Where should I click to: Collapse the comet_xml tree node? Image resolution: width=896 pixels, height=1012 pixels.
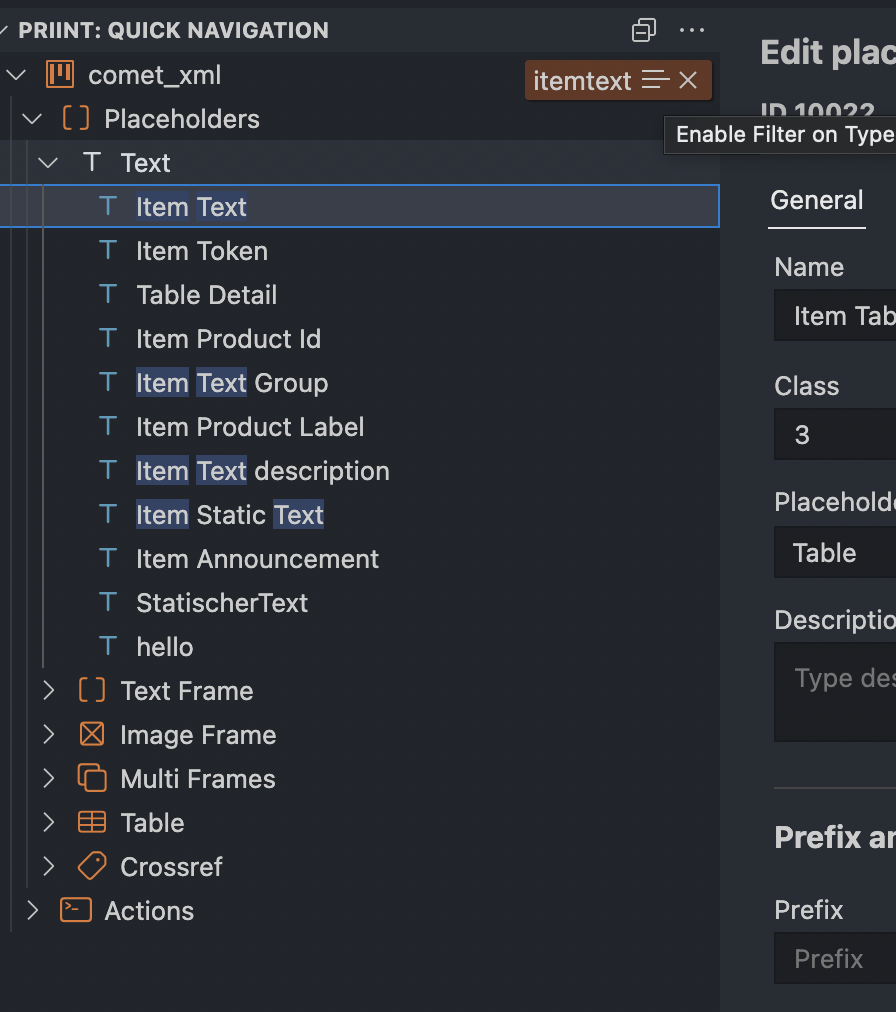point(16,75)
